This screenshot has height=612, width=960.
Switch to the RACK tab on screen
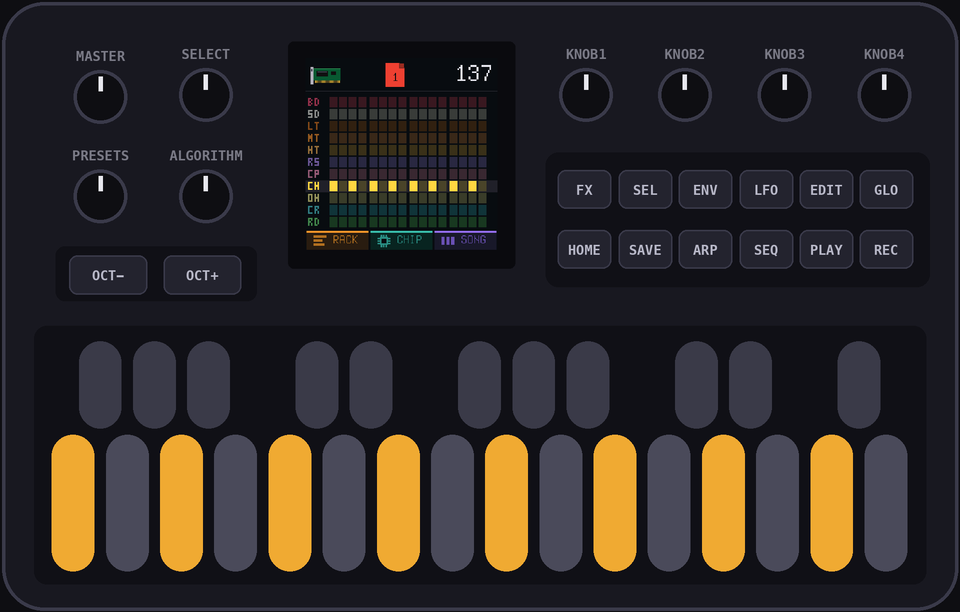click(337, 240)
